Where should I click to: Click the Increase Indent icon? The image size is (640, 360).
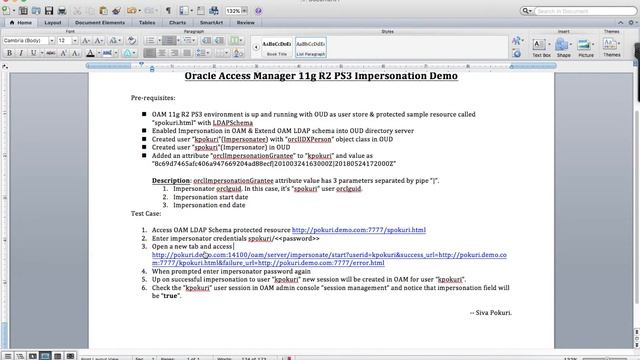pyautogui.click(x=220, y=40)
